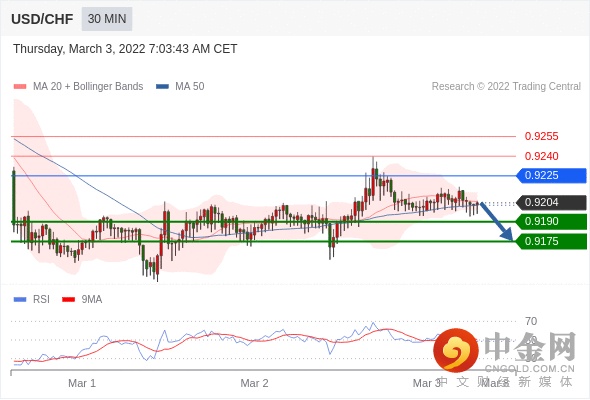Click the 30 MIN timeframe button

coord(107,19)
